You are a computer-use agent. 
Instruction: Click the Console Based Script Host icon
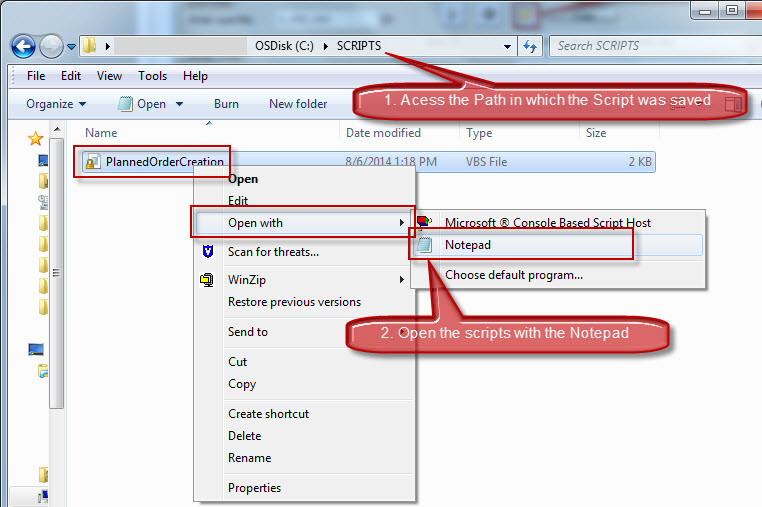424,222
